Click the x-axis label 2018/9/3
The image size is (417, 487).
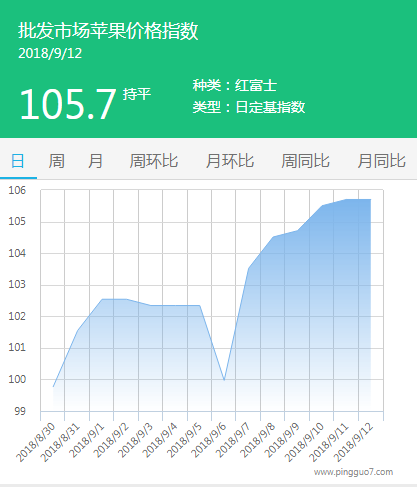coord(136,440)
